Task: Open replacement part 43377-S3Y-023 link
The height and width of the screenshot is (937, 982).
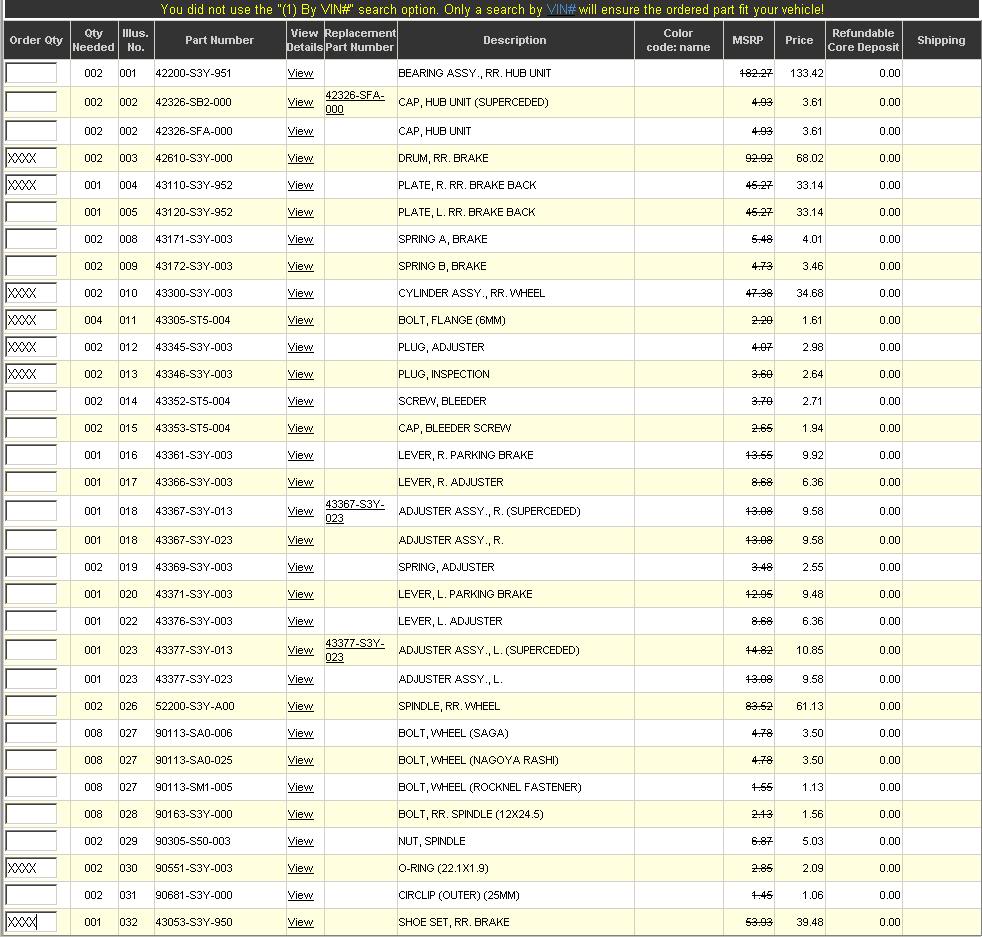Action: [x=354, y=650]
